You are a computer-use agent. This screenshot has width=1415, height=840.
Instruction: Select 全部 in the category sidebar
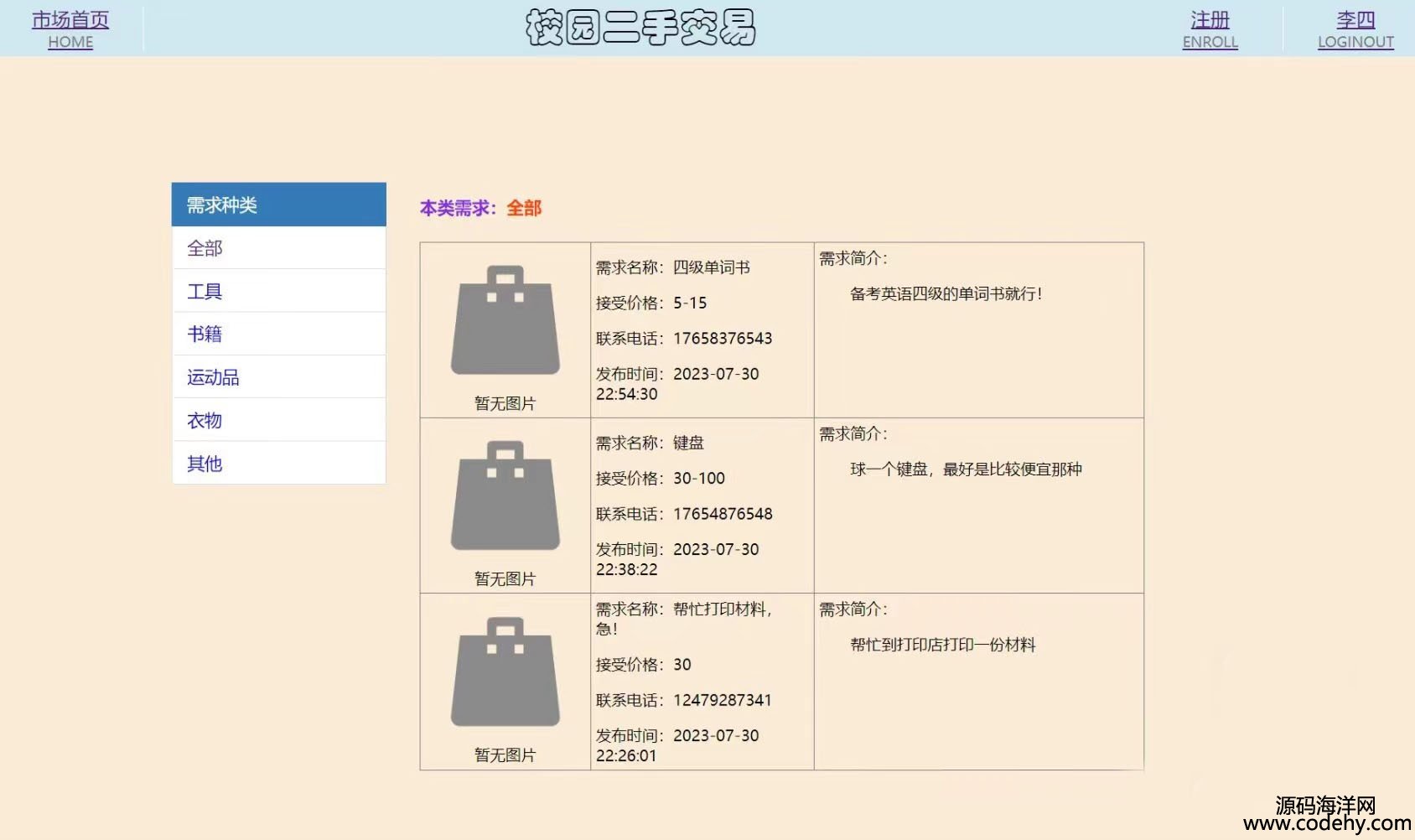click(205, 248)
